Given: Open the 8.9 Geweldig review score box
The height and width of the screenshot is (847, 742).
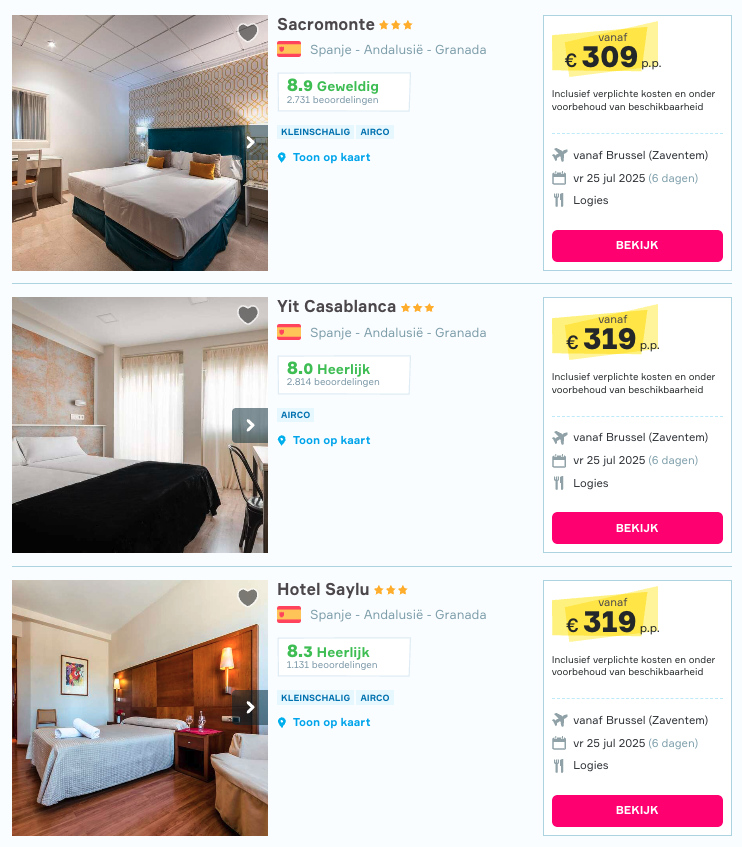Looking at the screenshot, I should (344, 92).
